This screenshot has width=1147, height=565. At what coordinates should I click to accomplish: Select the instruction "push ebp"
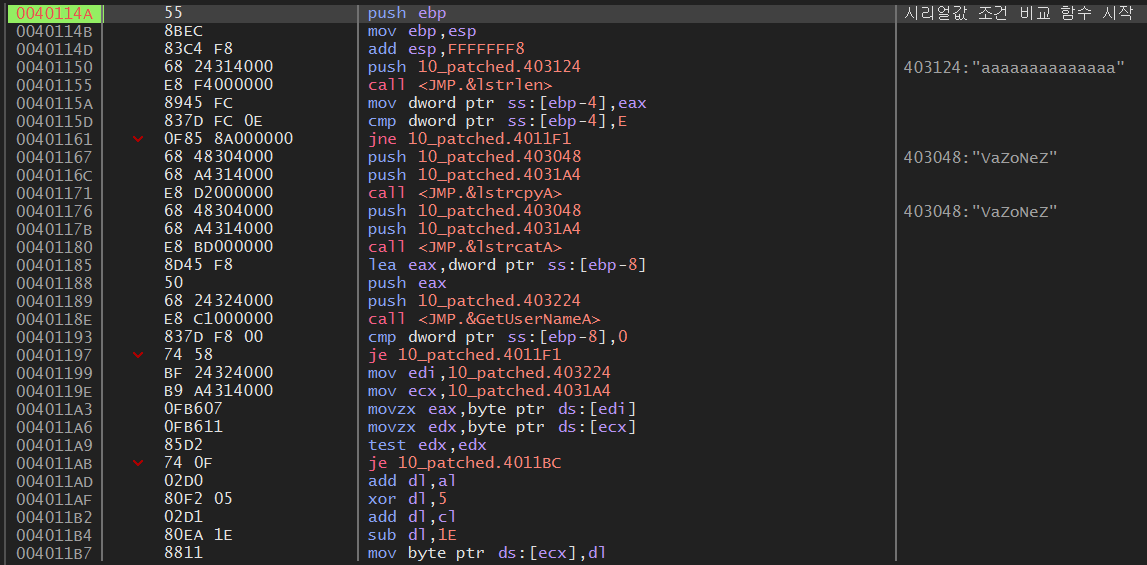point(407,13)
